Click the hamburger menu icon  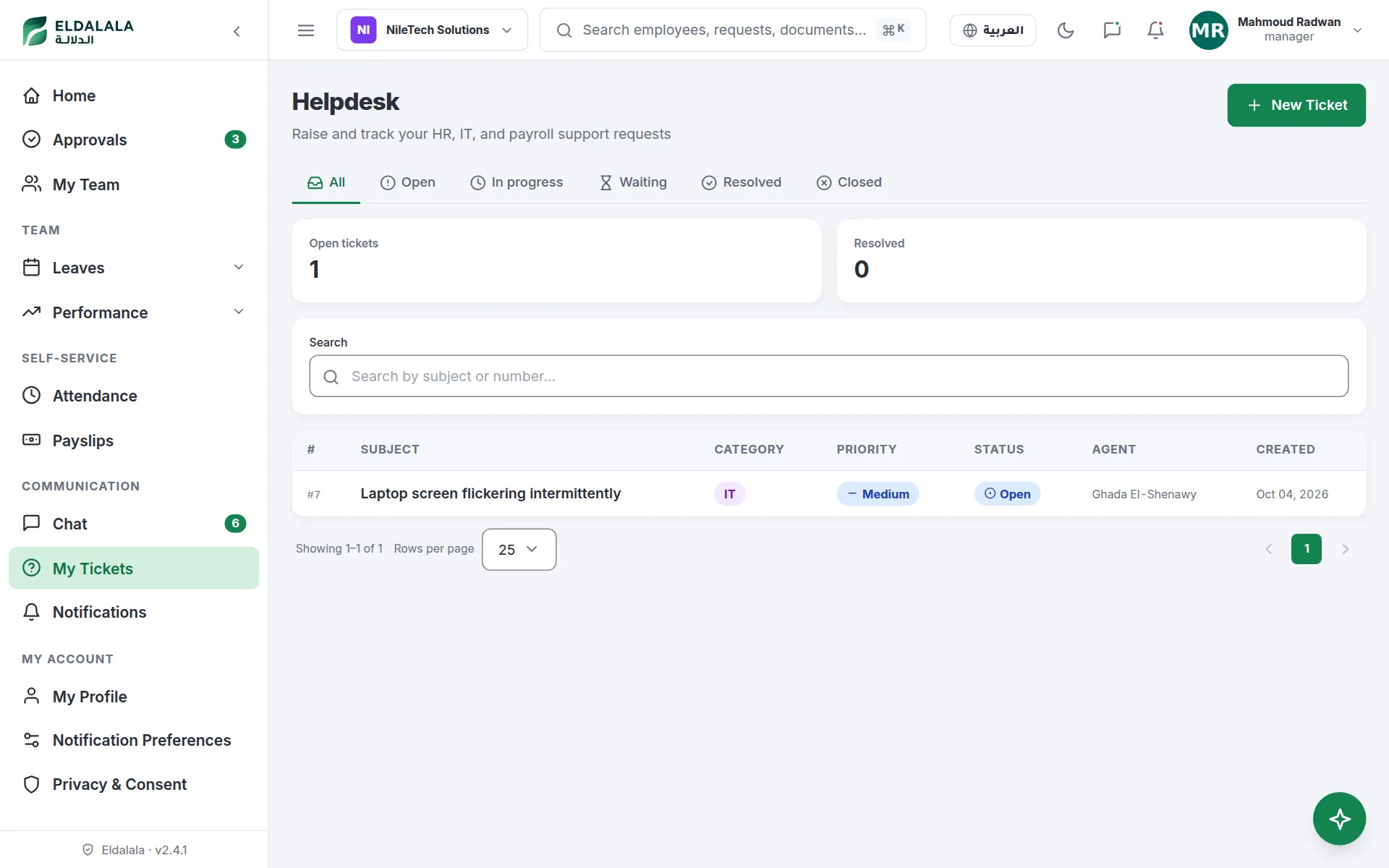tap(306, 30)
